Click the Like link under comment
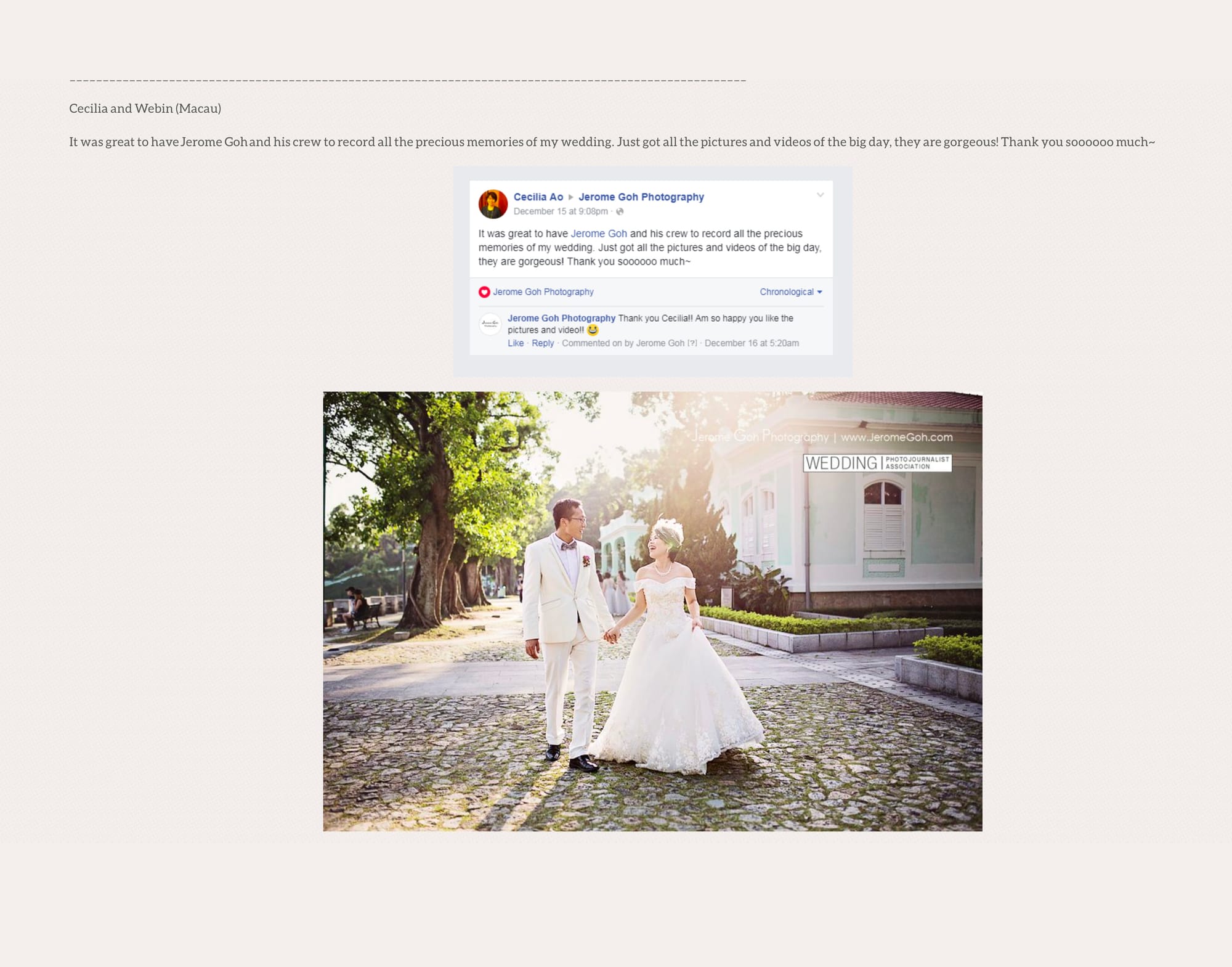 (515, 343)
